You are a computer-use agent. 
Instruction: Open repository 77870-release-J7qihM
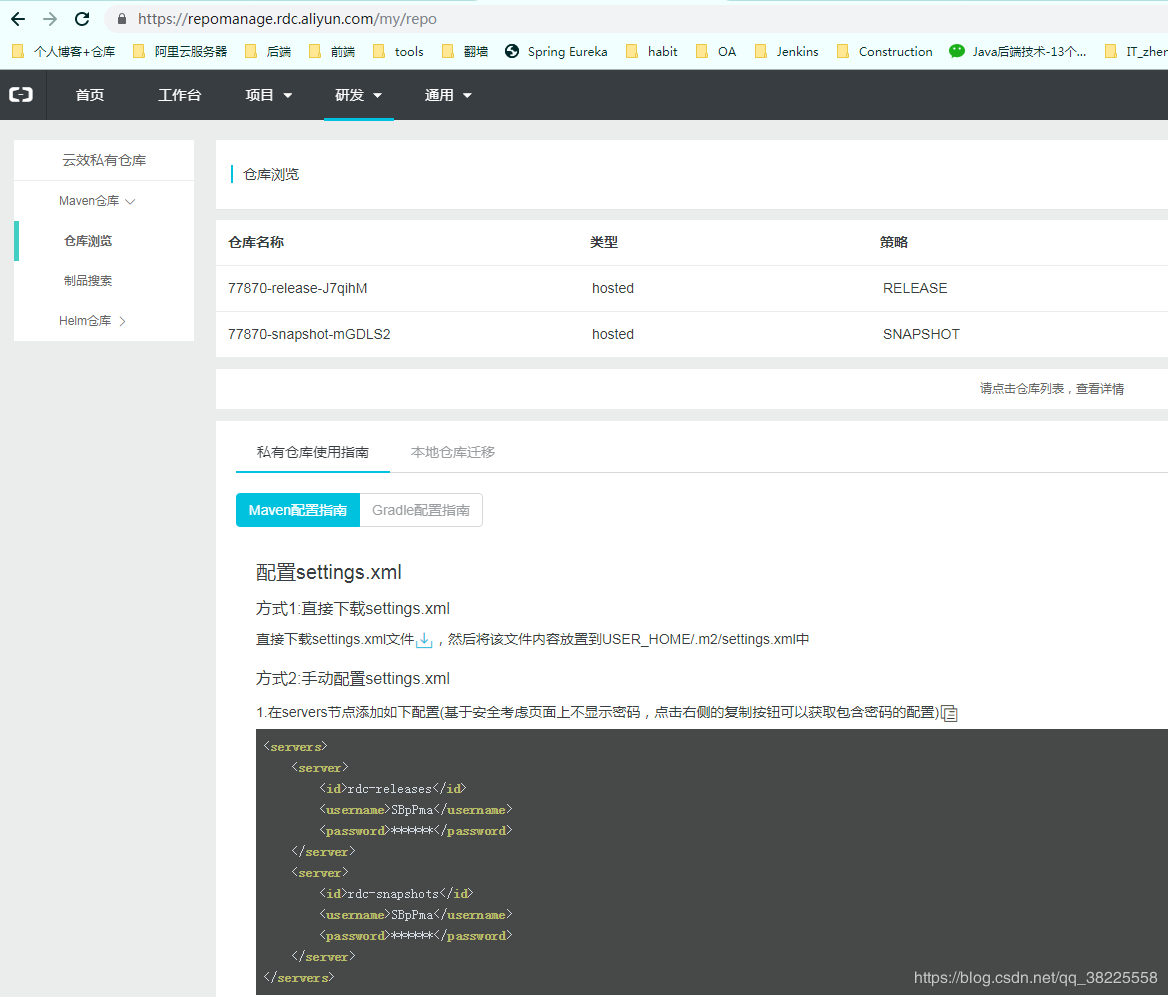point(297,288)
